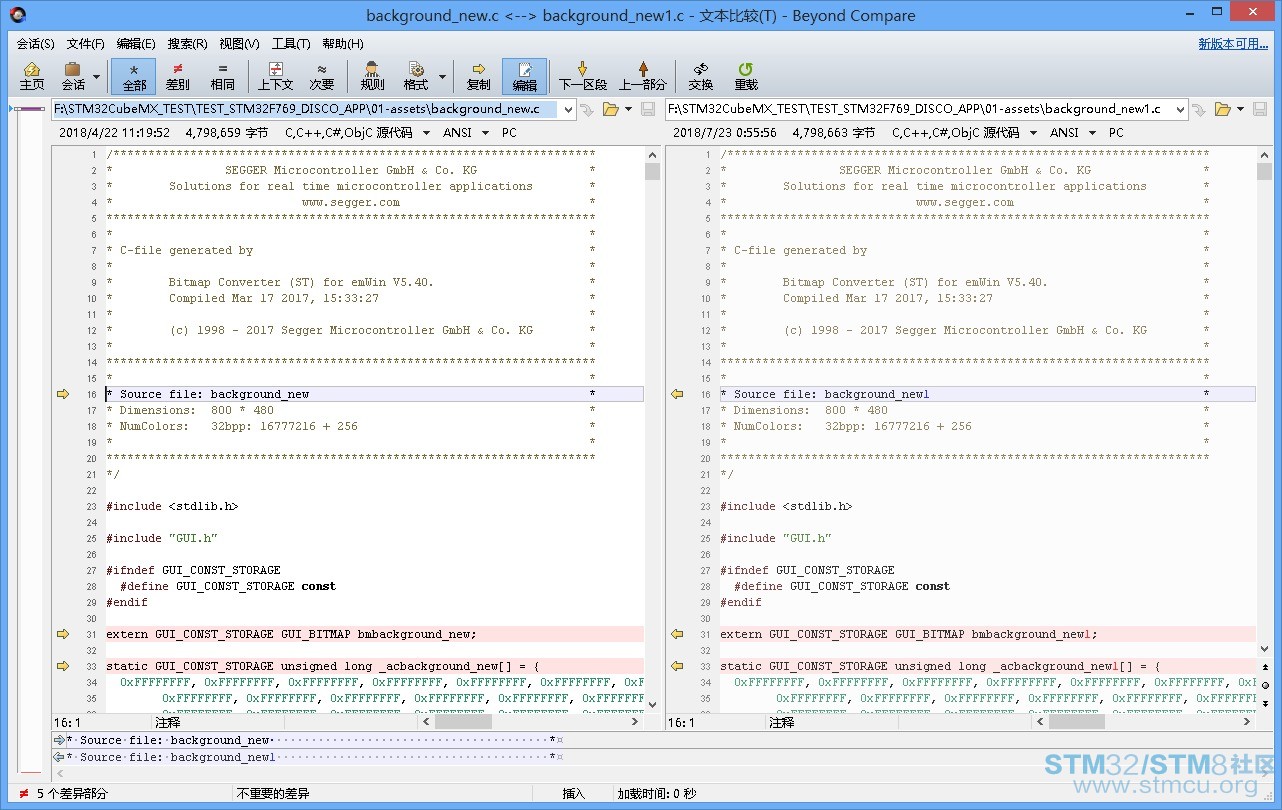Jump to 下一区段 next difference section
Image resolution: width=1282 pixels, height=810 pixels.
[582, 76]
